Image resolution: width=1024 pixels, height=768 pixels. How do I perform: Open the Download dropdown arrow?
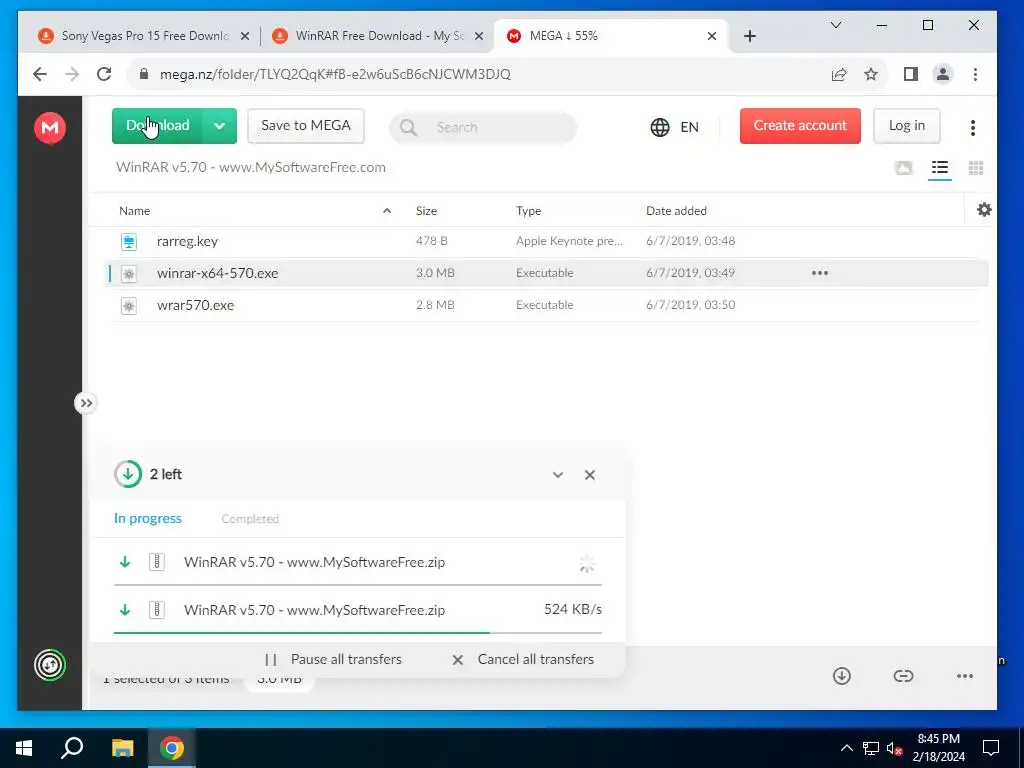pyautogui.click(x=219, y=125)
